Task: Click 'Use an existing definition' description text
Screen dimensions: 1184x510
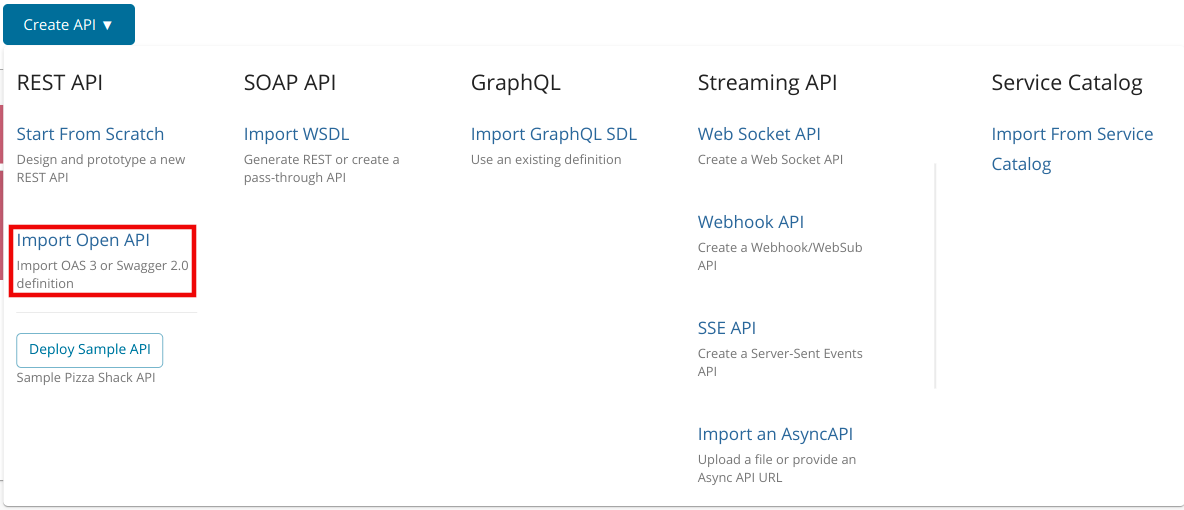Action: [546, 160]
